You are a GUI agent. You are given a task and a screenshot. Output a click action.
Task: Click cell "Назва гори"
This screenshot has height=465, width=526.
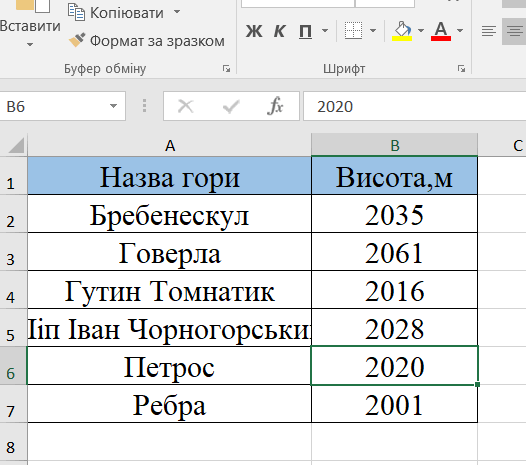point(170,176)
